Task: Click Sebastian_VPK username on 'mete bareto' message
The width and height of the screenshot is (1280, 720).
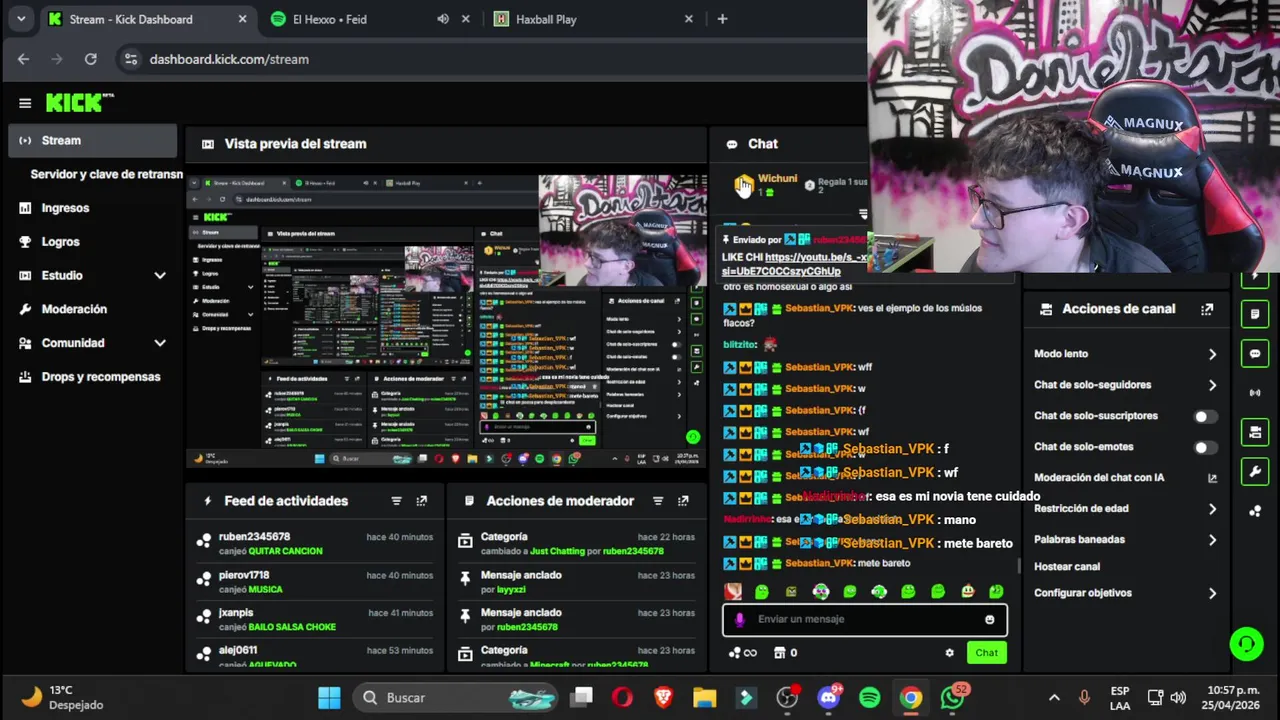Action: coord(819,563)
